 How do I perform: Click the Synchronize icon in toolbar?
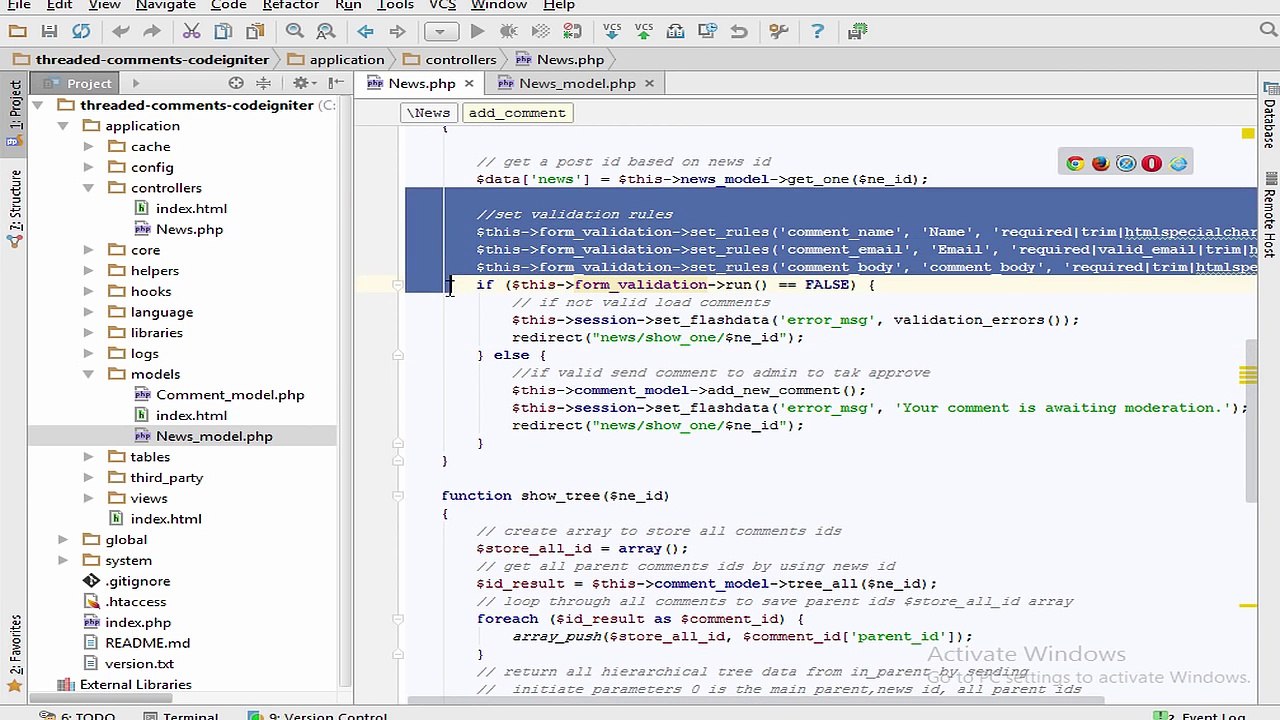pyautogui.click(x=81, y=32)
